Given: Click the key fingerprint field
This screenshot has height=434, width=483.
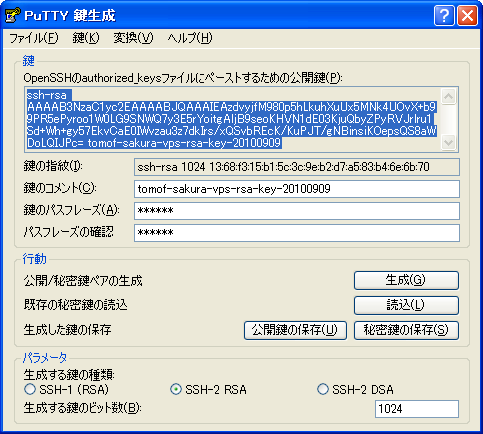Looking at the screenshot, I should pos(297,167).
